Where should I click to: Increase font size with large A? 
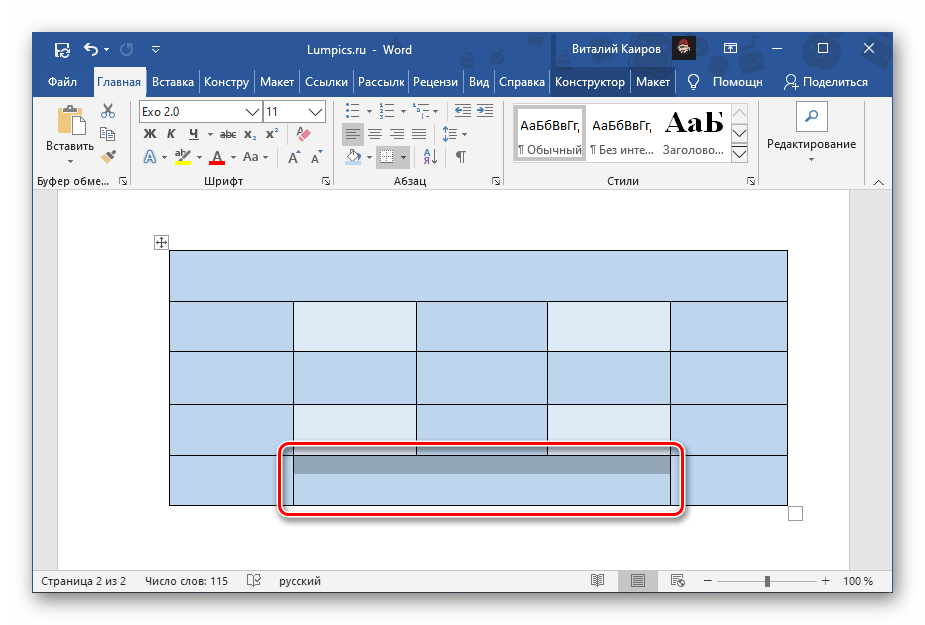[294, 157]
